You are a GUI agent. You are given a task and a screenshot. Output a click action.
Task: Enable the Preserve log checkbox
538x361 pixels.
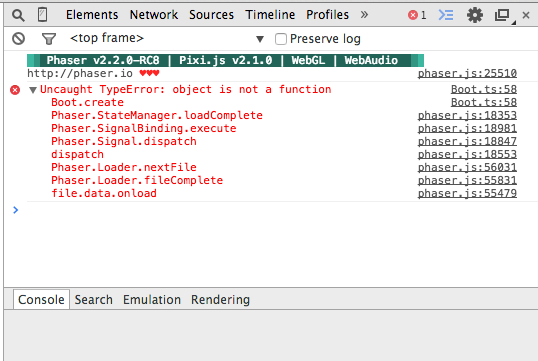281,39
